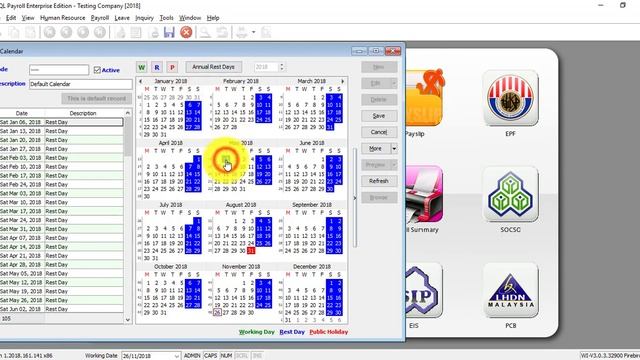Image resolution: width=640 pixels, height=360 pixels.
Task: Click the Delete button
Action: coord(379,100)
